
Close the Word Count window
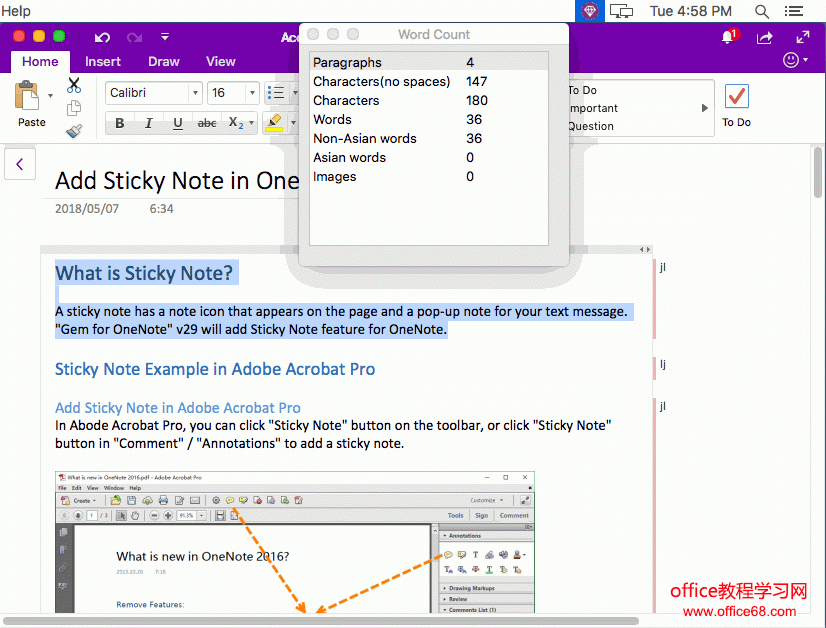(313, 34)
